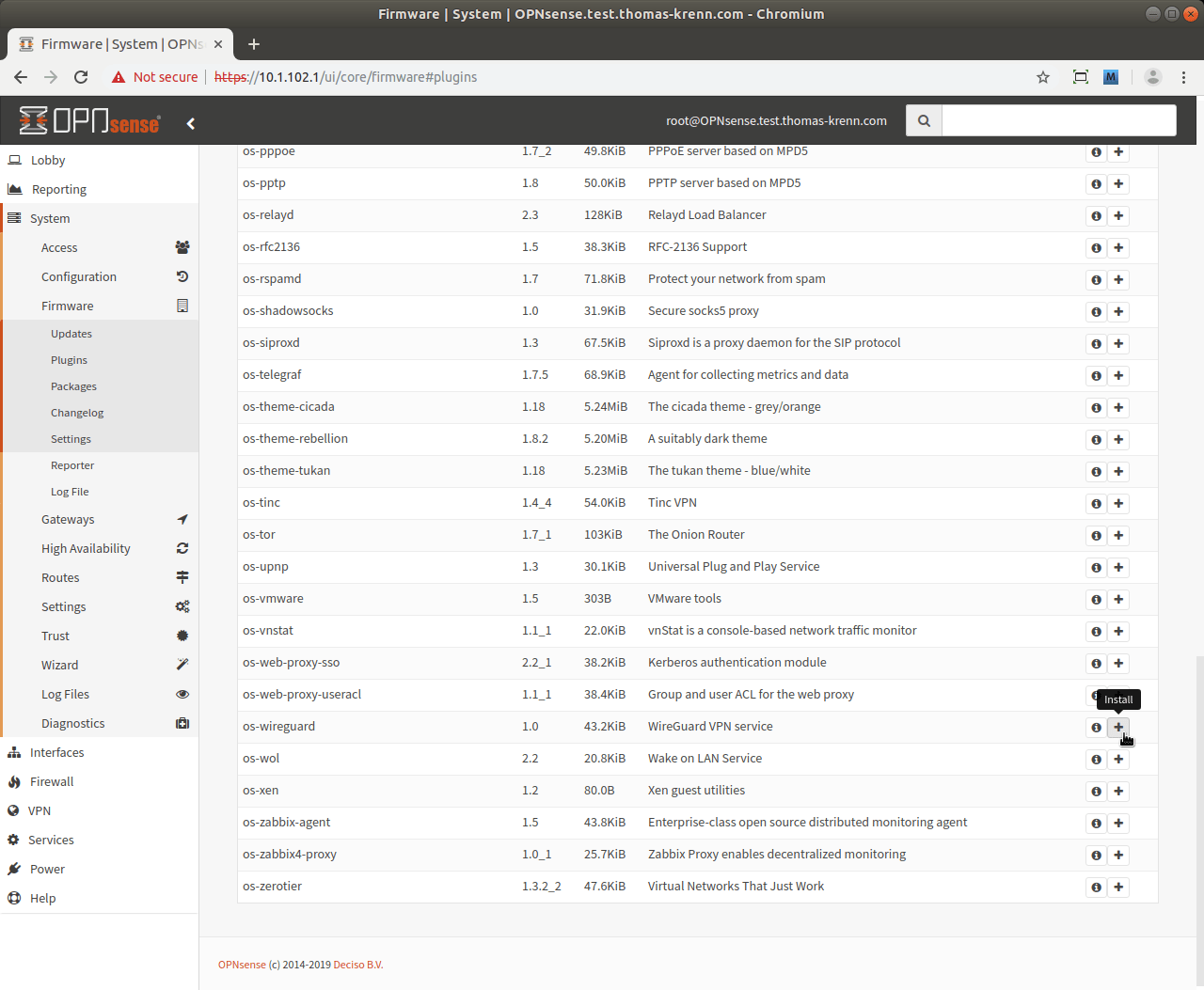Reload the browser page
Image resolution: width=1204 pixels, height=990 pixels.
point(81,77)
